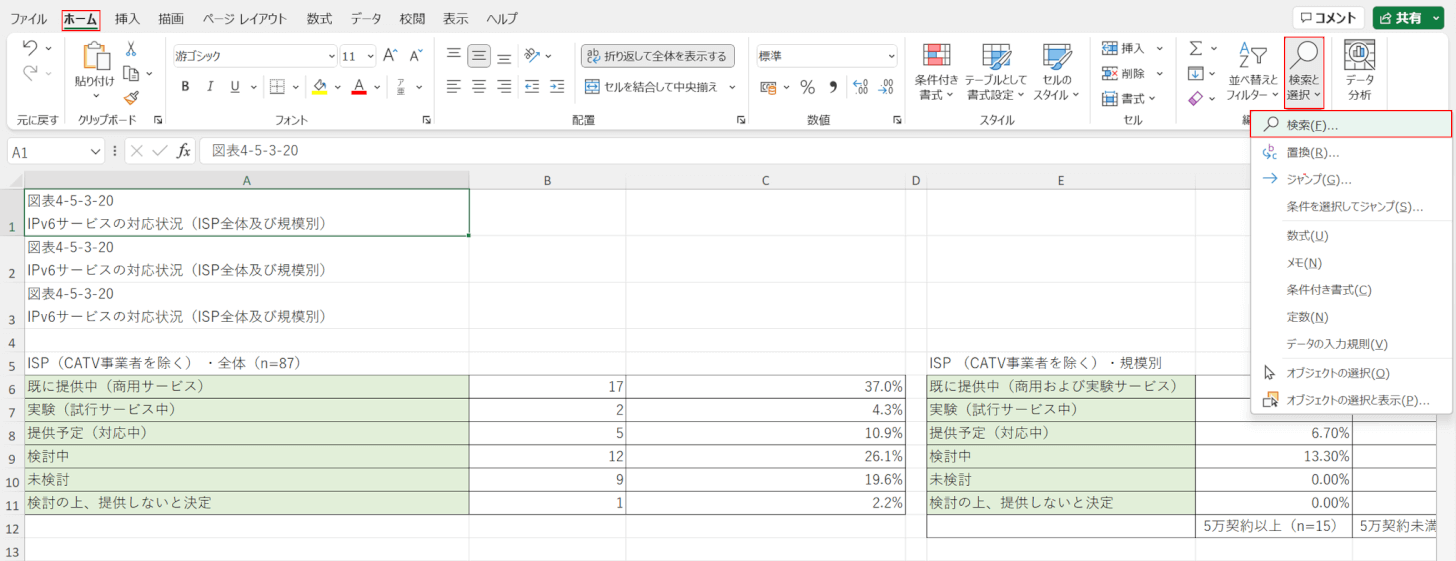Screen dimensions: 1456x561
Task: Open Conditional Formatting (条件付き書式)
Action: pyautogui.click(x=936, y=71)
